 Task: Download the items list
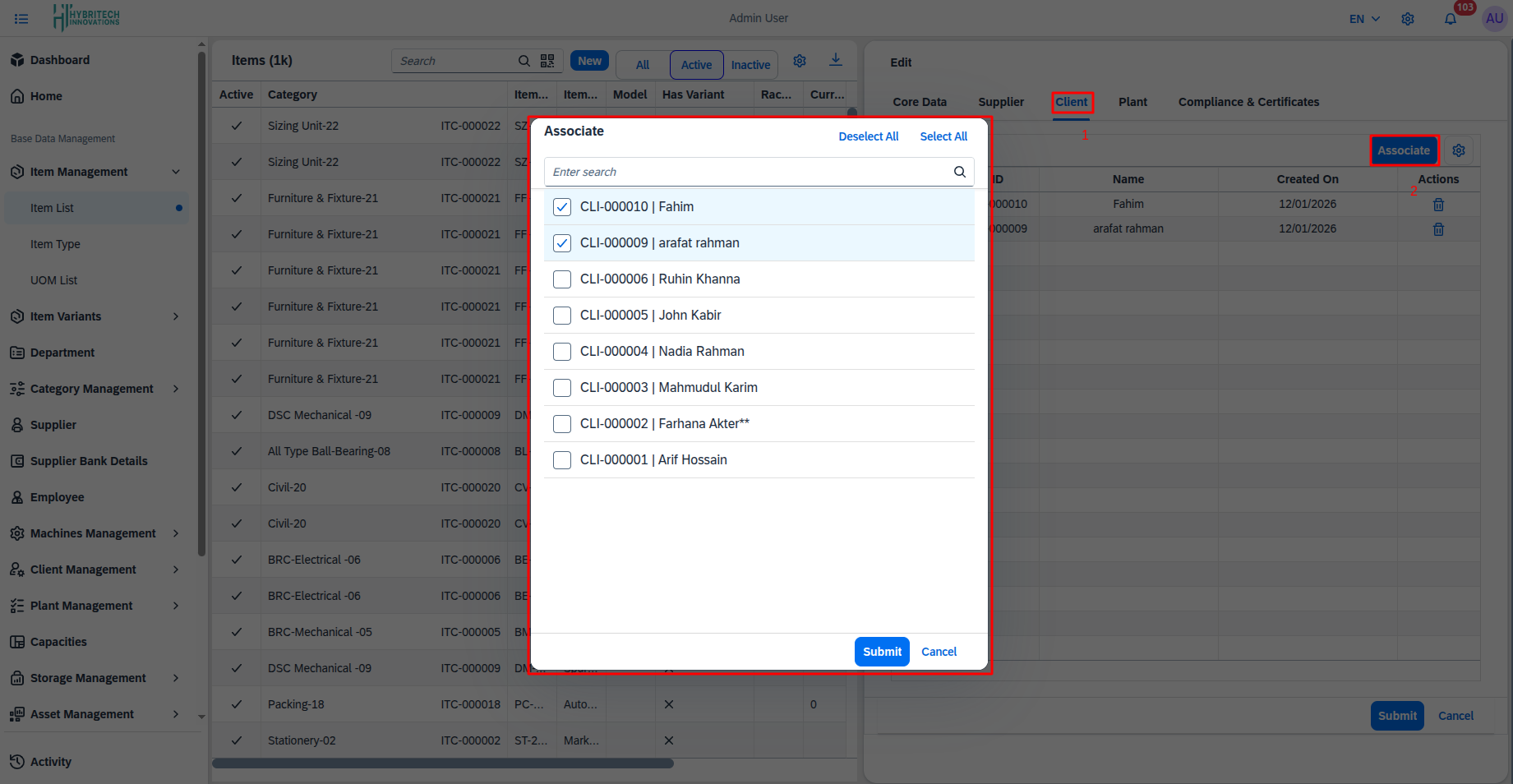point(835,60)
